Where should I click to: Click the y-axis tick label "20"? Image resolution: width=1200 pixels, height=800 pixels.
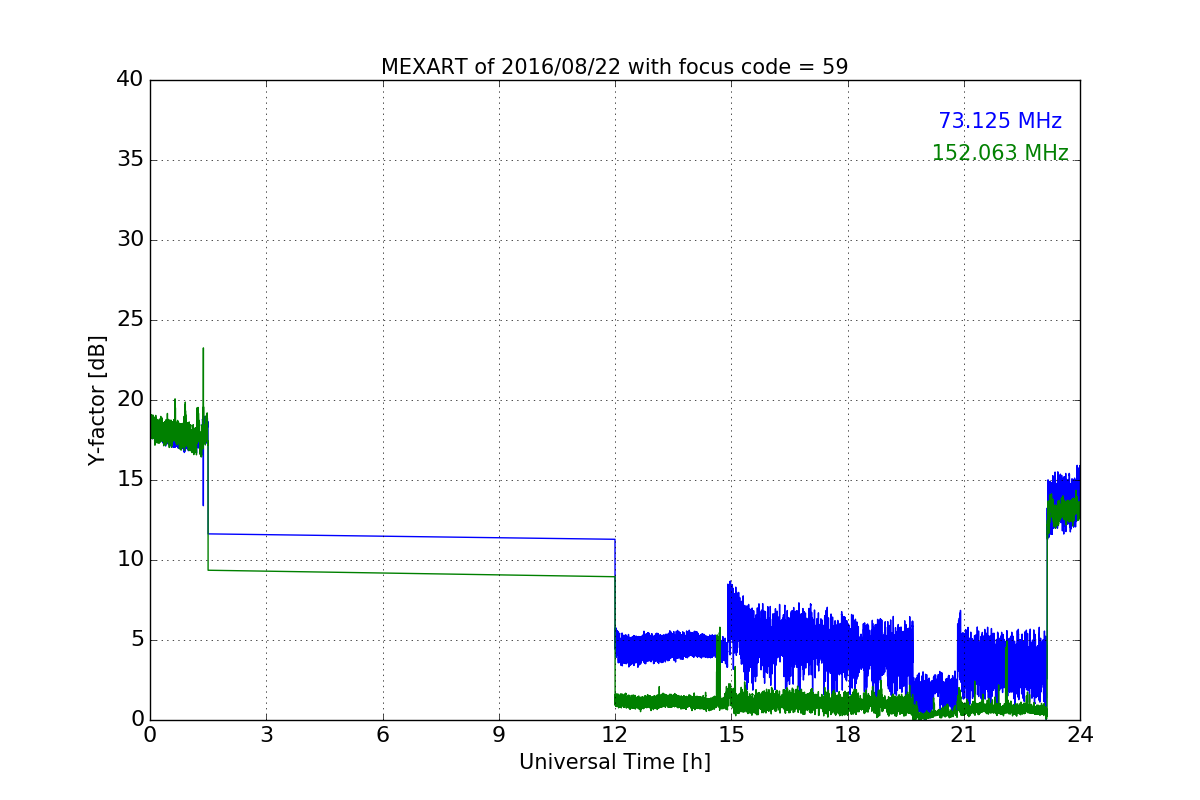click(130, 400)
